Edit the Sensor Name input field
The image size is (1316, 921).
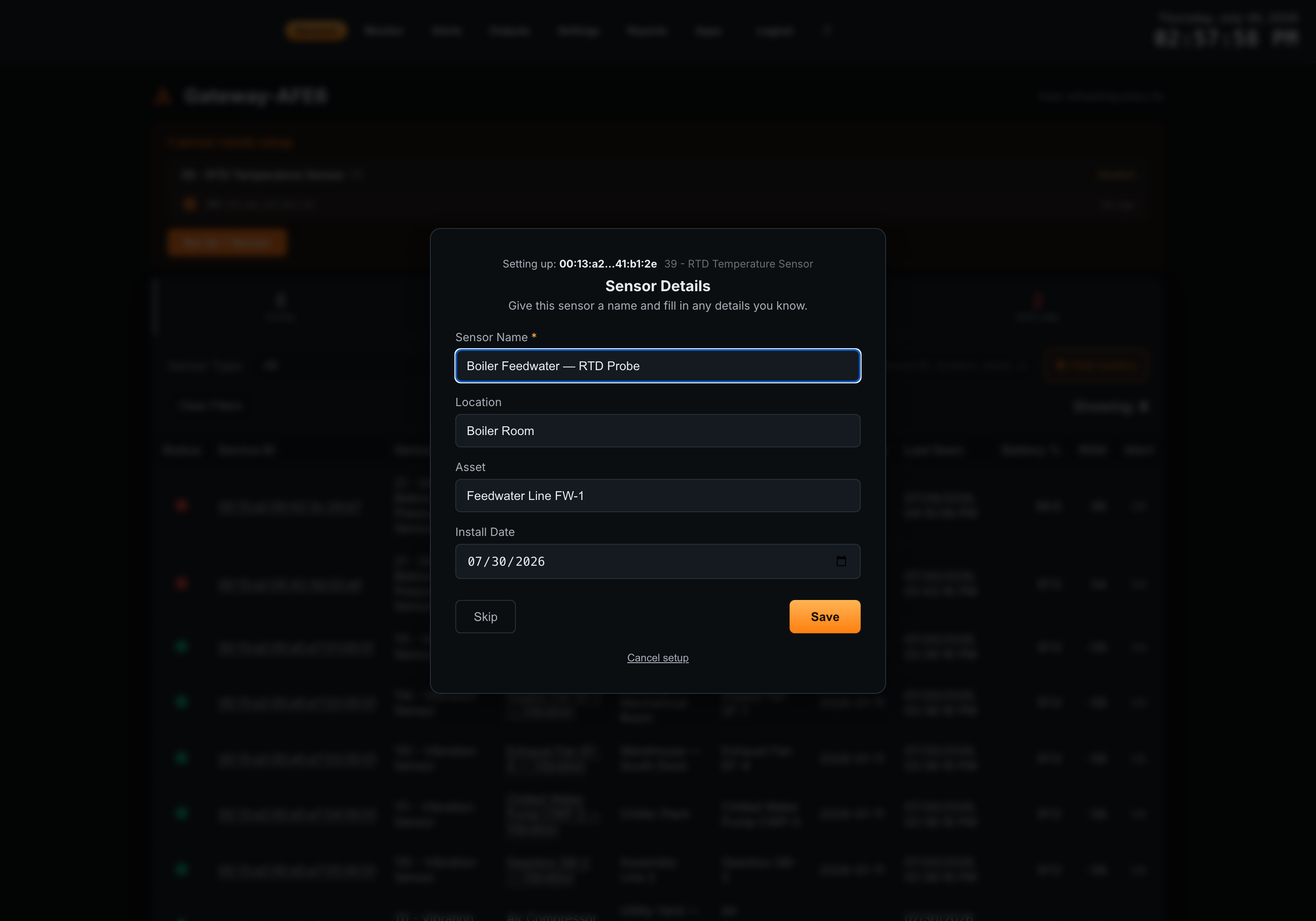pyautogui.click(x=658, y=366)
